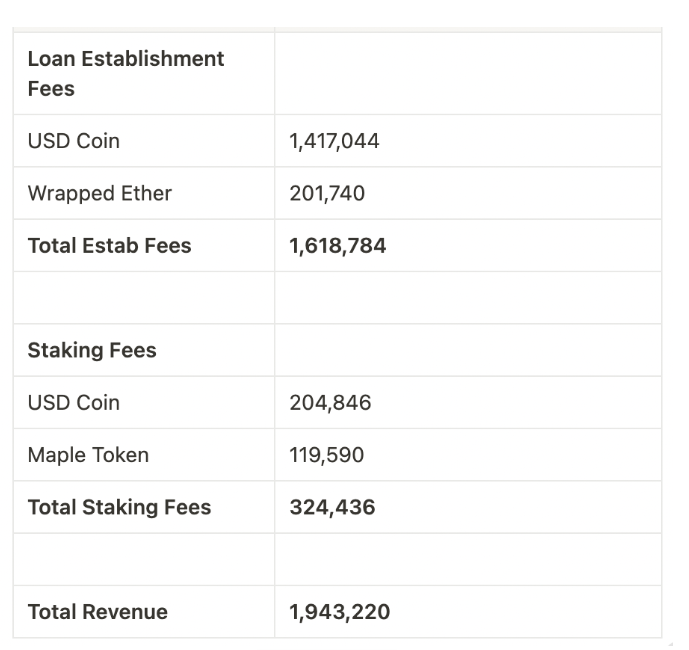689x650 pixels.
Task: Click the Total Staking Fees label
Action: point(120,507)
